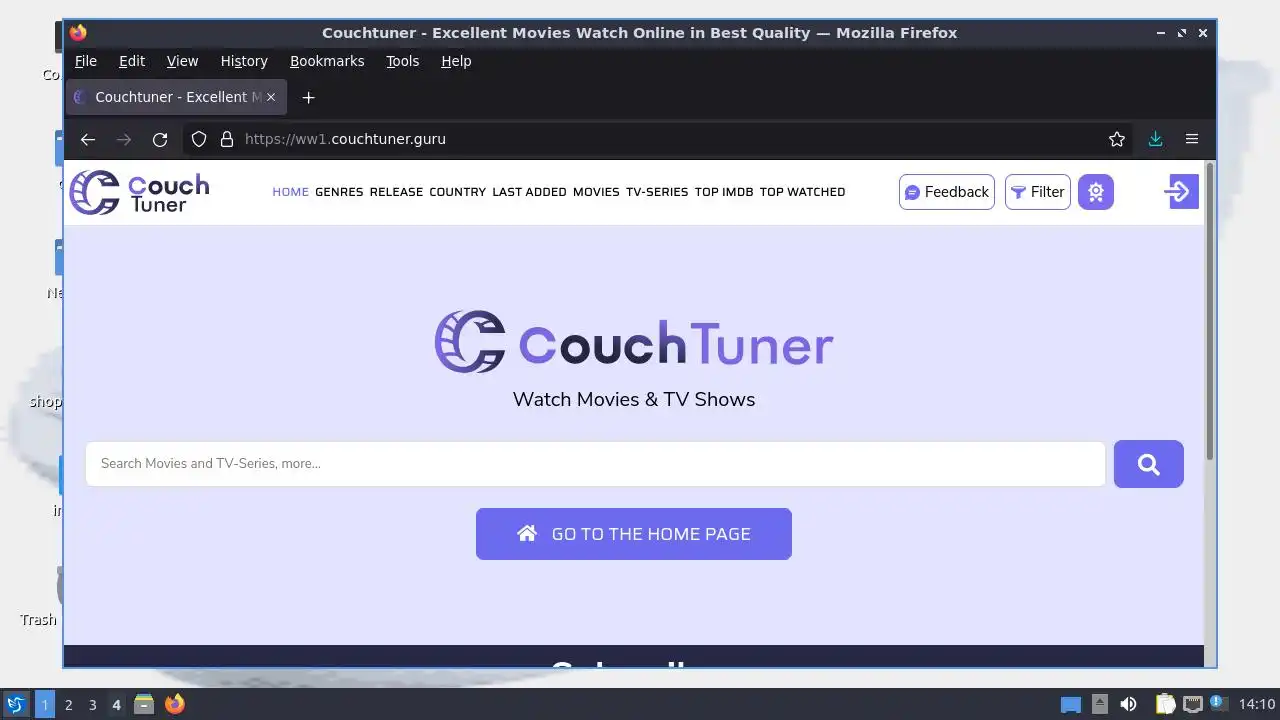Click the Feedback button
Viewport: 1280px width, 720px height.
[947, 192]
